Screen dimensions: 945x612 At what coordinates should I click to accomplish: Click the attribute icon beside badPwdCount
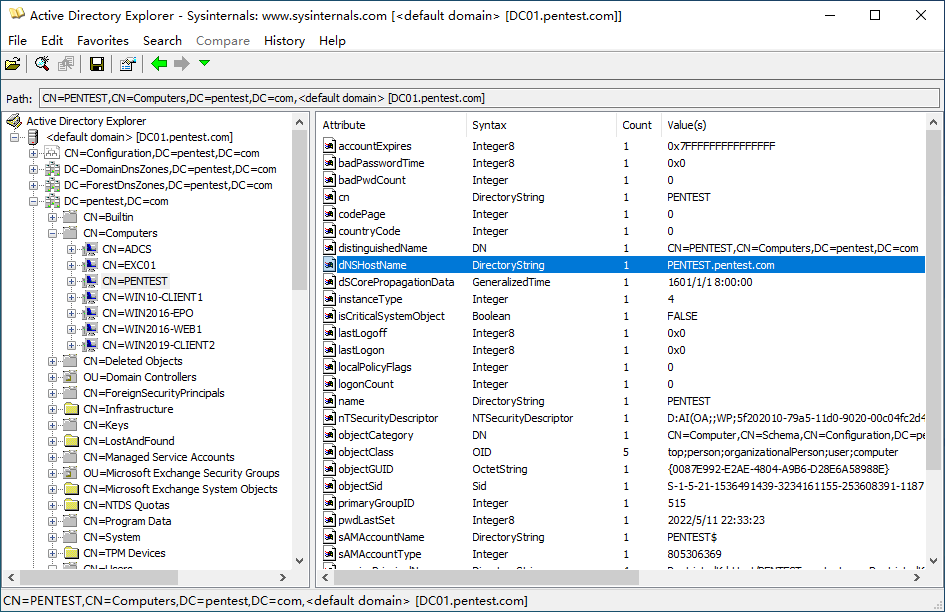tap(329, 180)
